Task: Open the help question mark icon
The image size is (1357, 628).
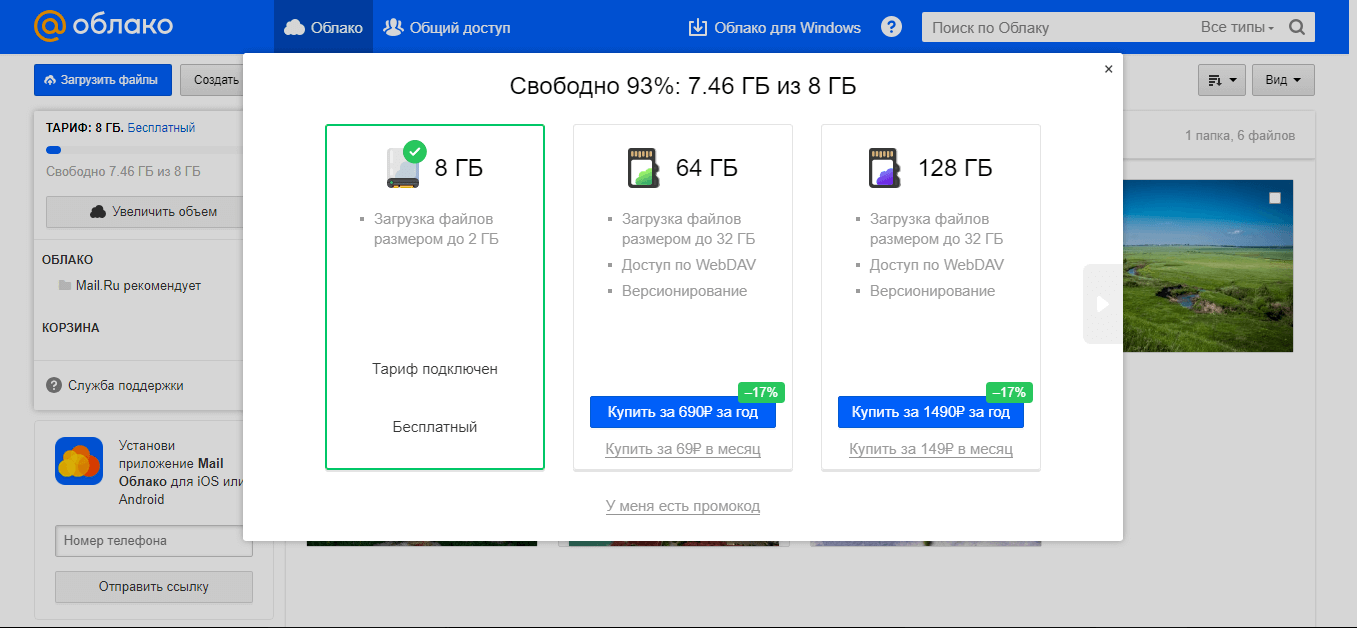Action: (891, 27)
